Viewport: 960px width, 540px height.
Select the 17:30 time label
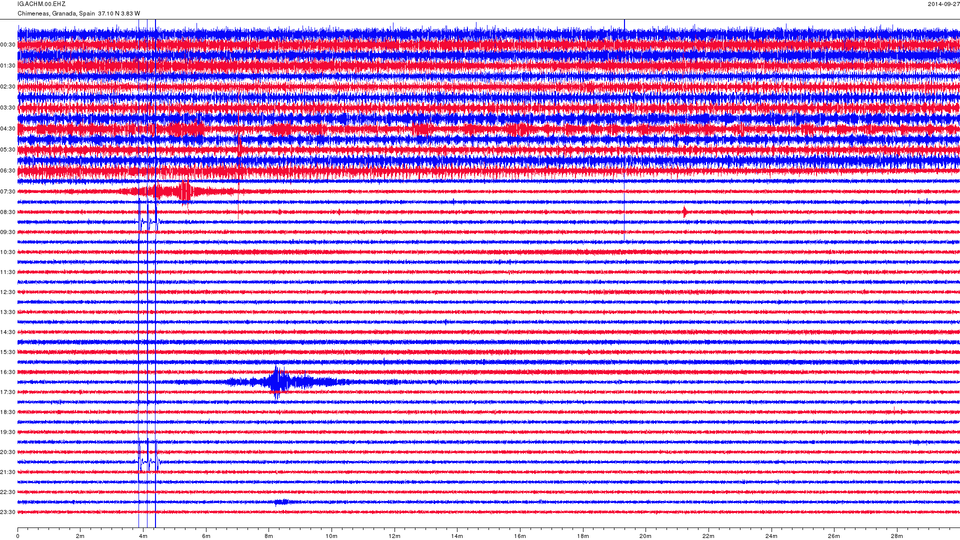(7, 392)
